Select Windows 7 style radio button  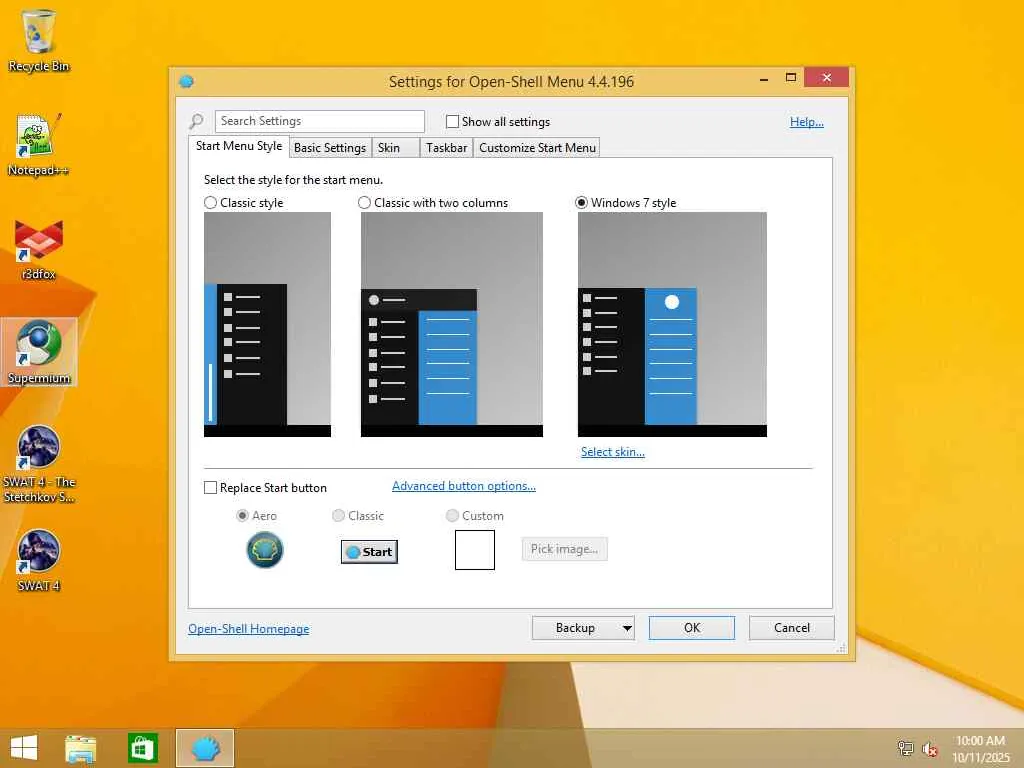tap(581, 202)
